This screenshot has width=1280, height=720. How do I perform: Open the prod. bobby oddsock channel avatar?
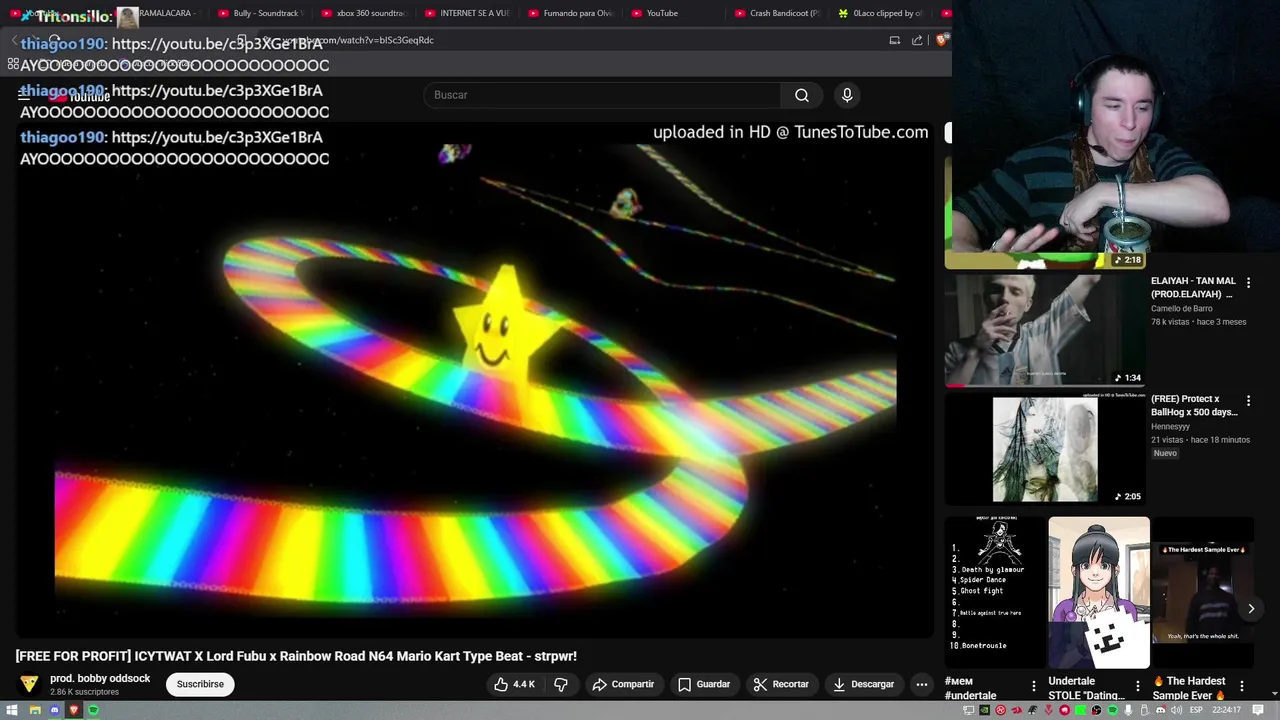[x=29, y=684]
